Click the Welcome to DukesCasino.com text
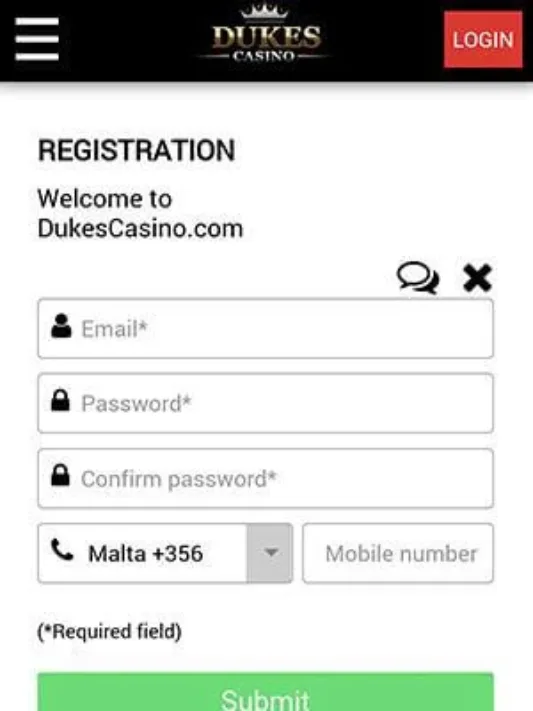 click(x=141, y=214)
